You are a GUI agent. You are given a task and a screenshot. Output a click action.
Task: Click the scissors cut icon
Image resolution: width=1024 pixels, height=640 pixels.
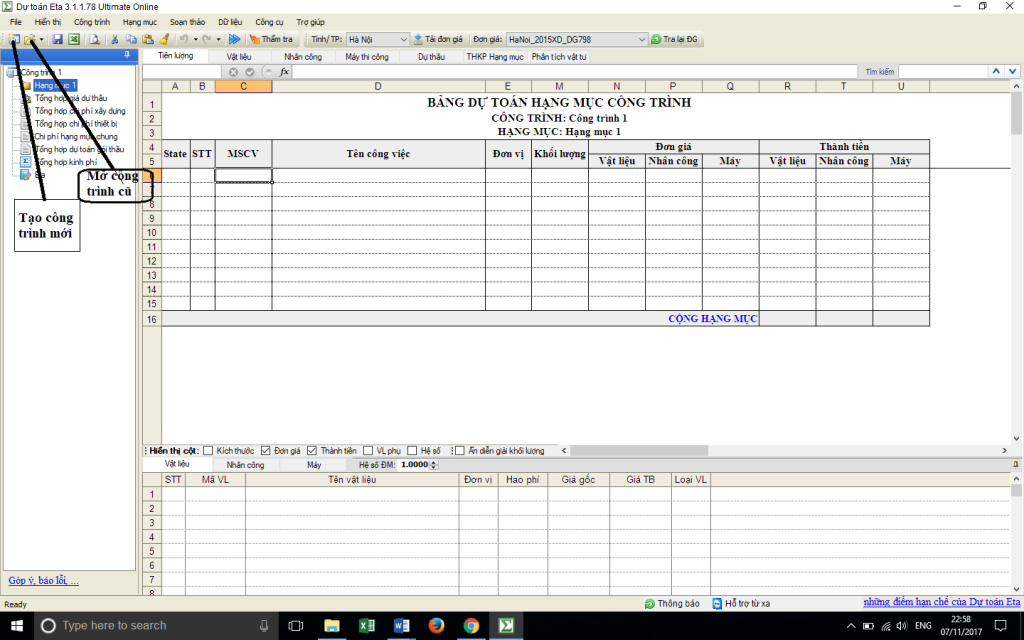116,39
